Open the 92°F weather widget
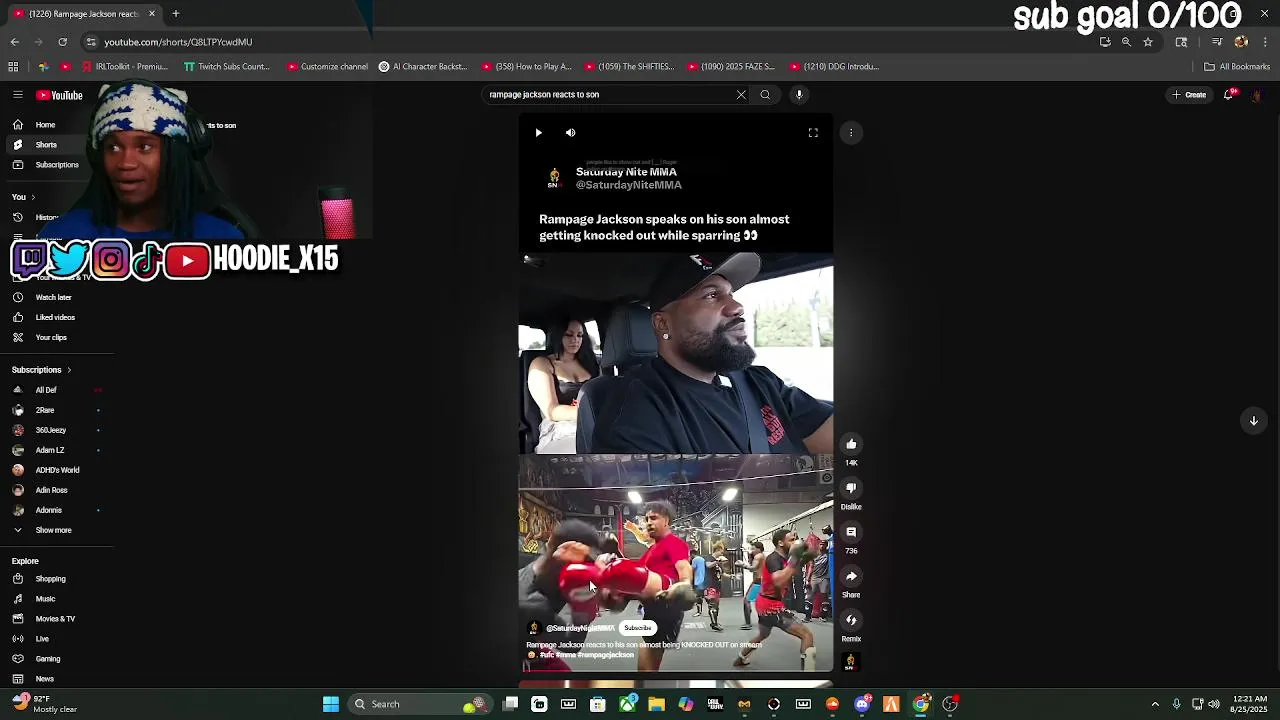The height and width of the screenshot is (720, 1280). [44, 704]
